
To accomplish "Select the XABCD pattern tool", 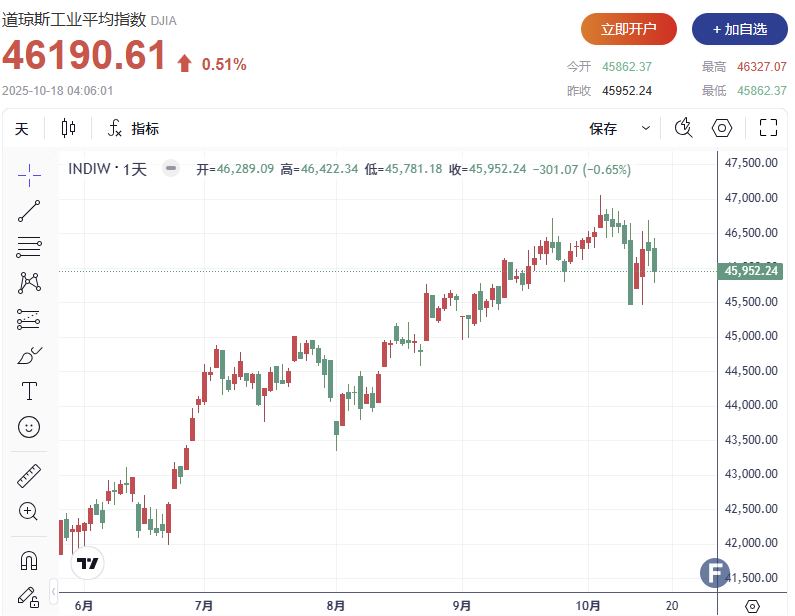I will pyautogui.click(x=29, y=283).
